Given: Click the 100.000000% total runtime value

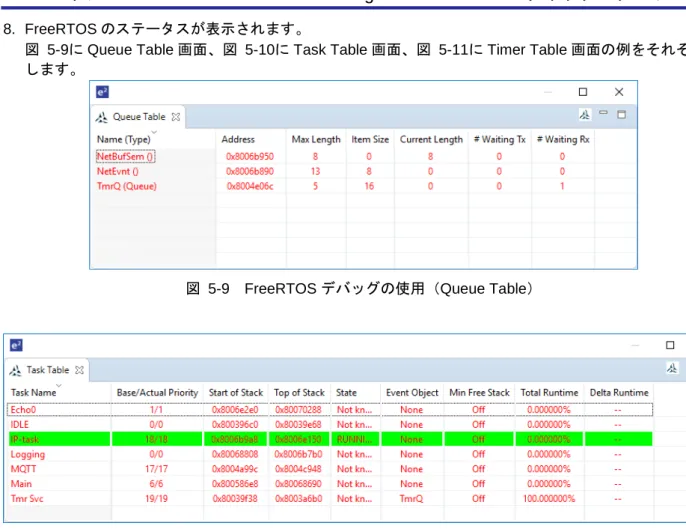Looking at the screenshot, I should click(x=549, y=499).
